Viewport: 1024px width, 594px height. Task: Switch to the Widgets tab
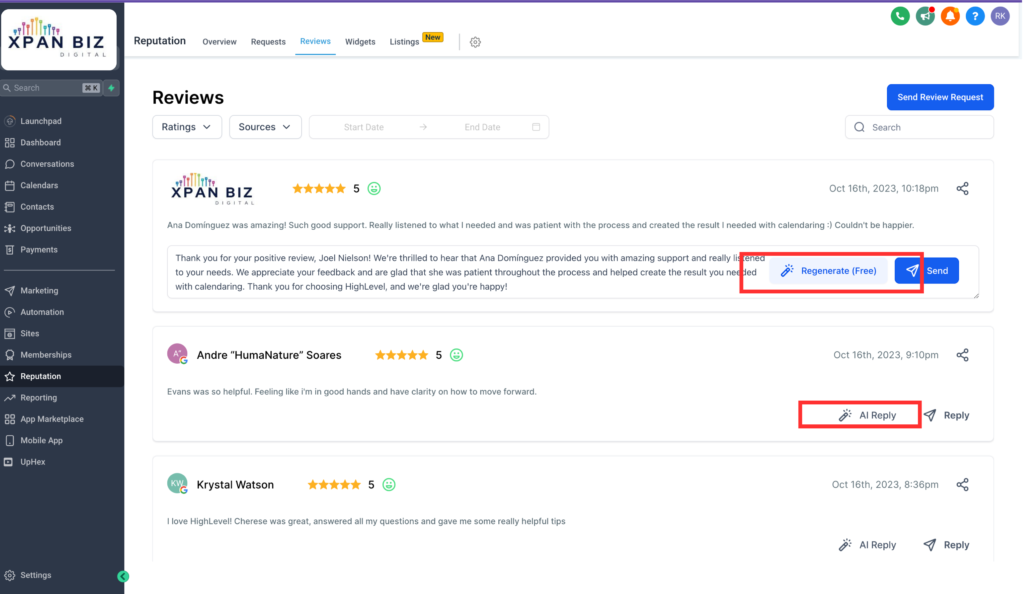coord(360,41)
